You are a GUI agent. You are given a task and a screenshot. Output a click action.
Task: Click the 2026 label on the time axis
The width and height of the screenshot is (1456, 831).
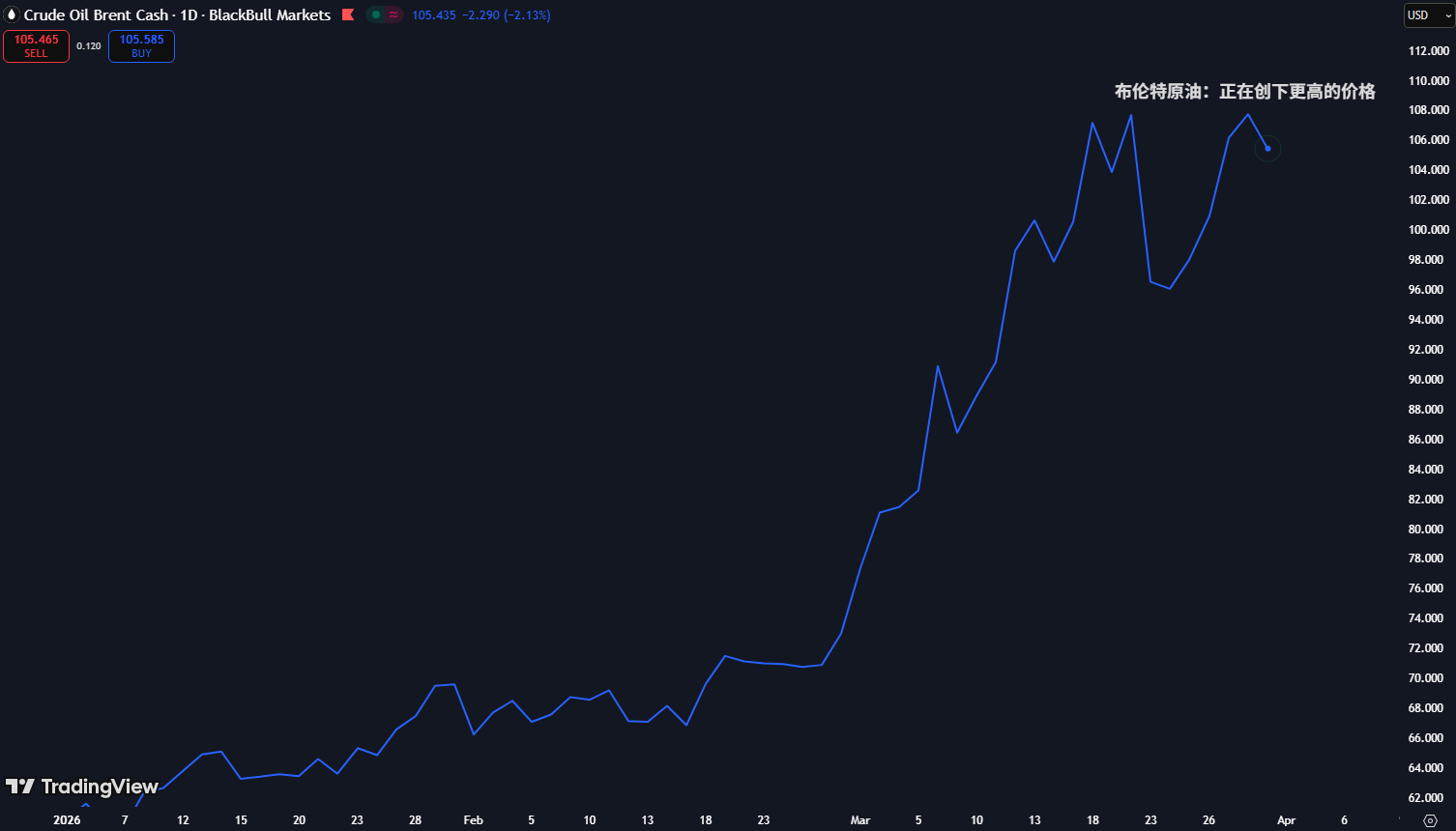coord(67,820)
